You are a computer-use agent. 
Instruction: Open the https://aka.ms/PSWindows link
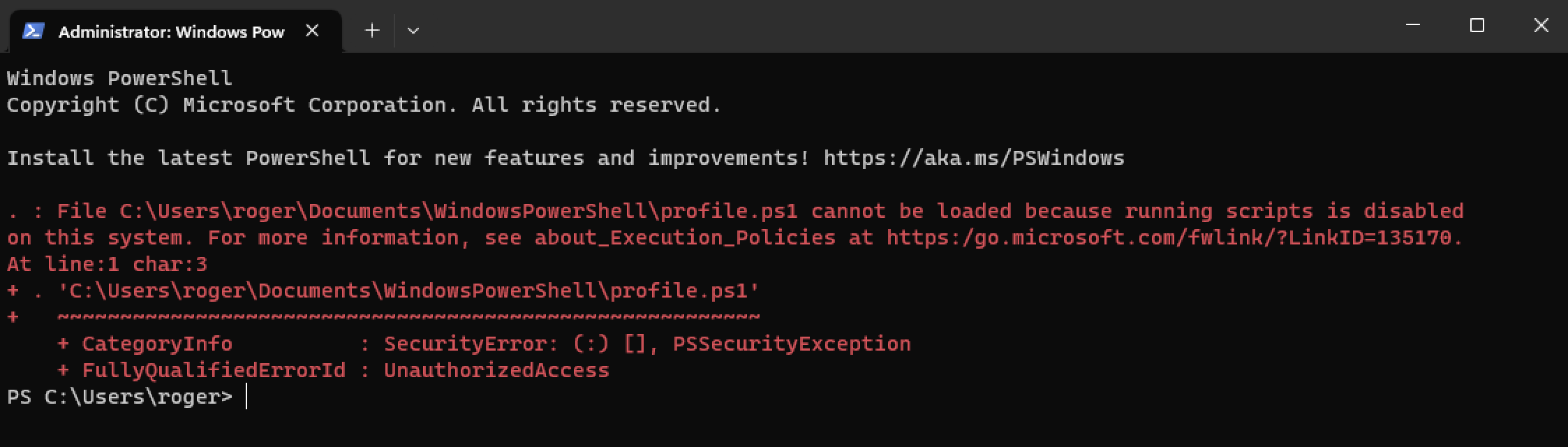pyautogui.click(x=973, y=158)
